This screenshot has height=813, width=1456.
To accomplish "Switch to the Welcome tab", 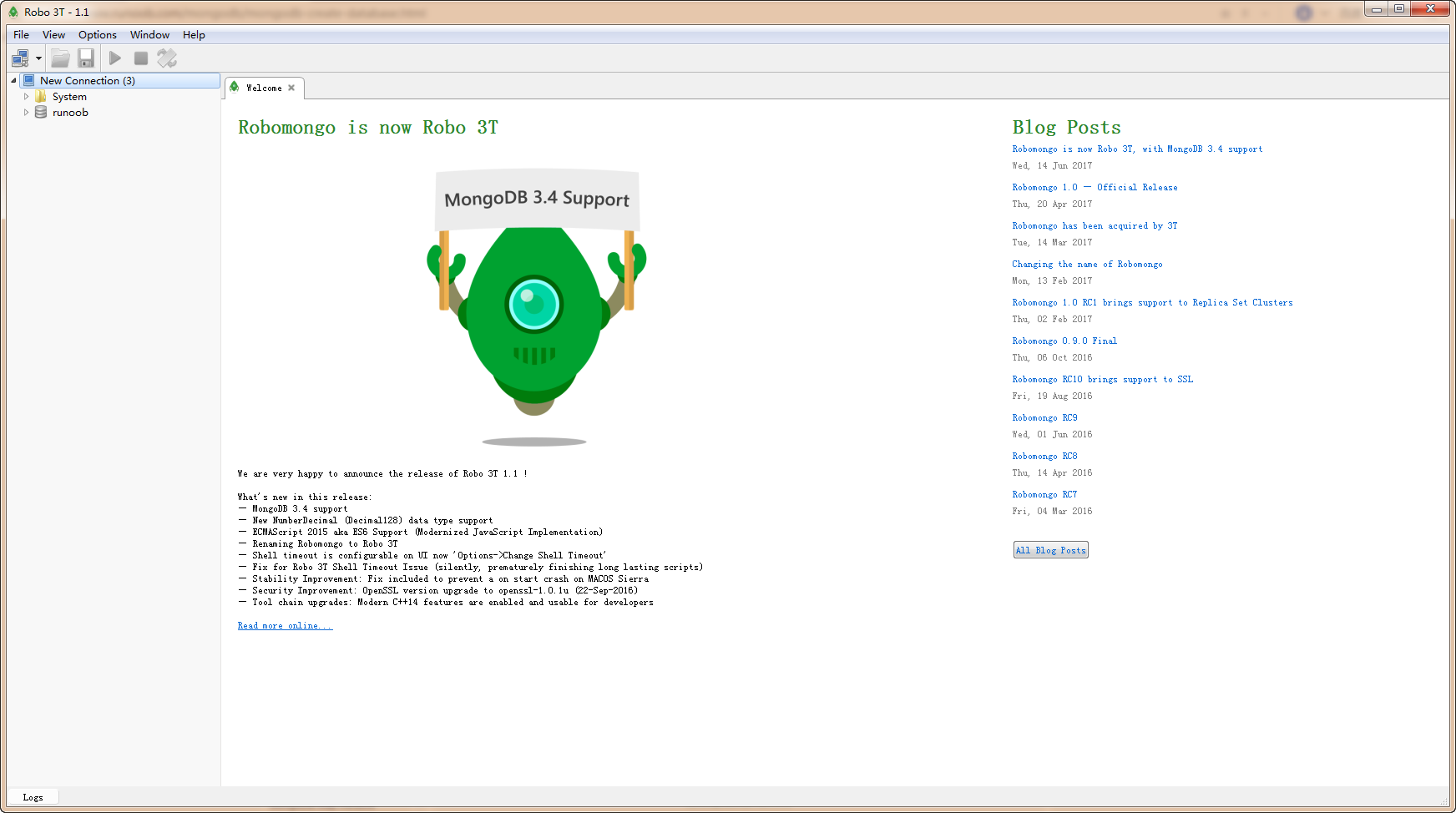I will click(x=264, y=88).
